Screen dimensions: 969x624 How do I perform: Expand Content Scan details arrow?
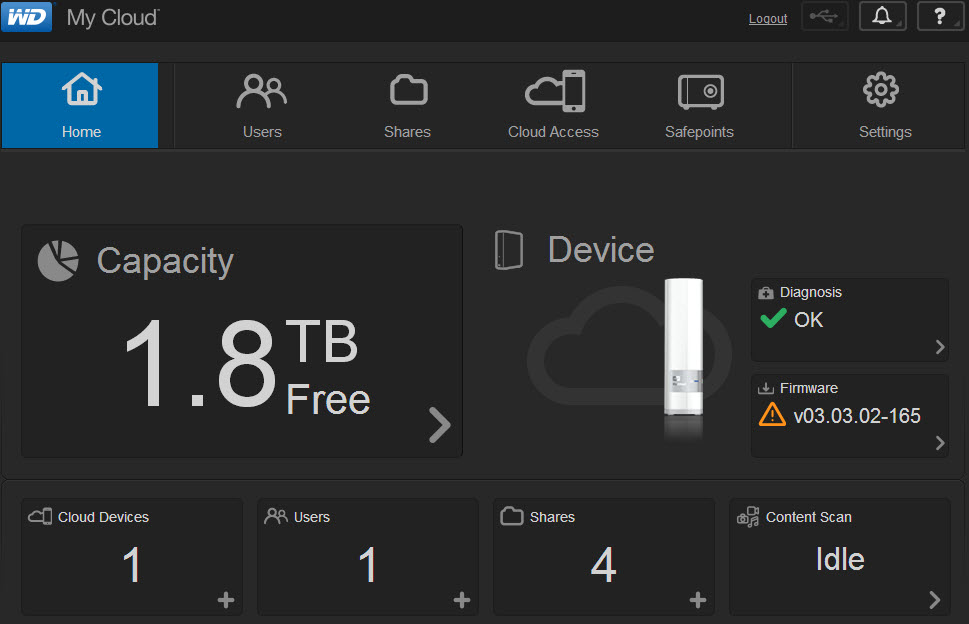point(934,600)
